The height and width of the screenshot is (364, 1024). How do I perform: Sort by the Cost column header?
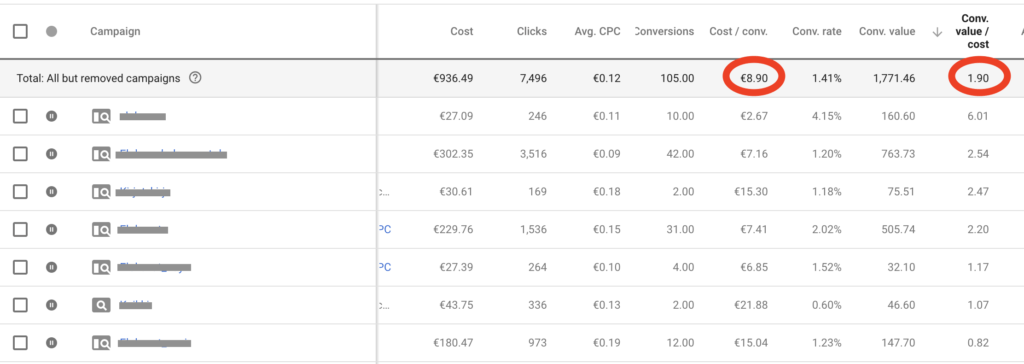click(462, 31)
